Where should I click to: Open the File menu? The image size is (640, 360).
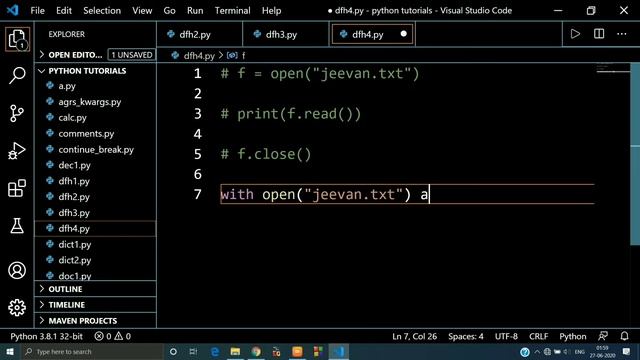point(38,11)
